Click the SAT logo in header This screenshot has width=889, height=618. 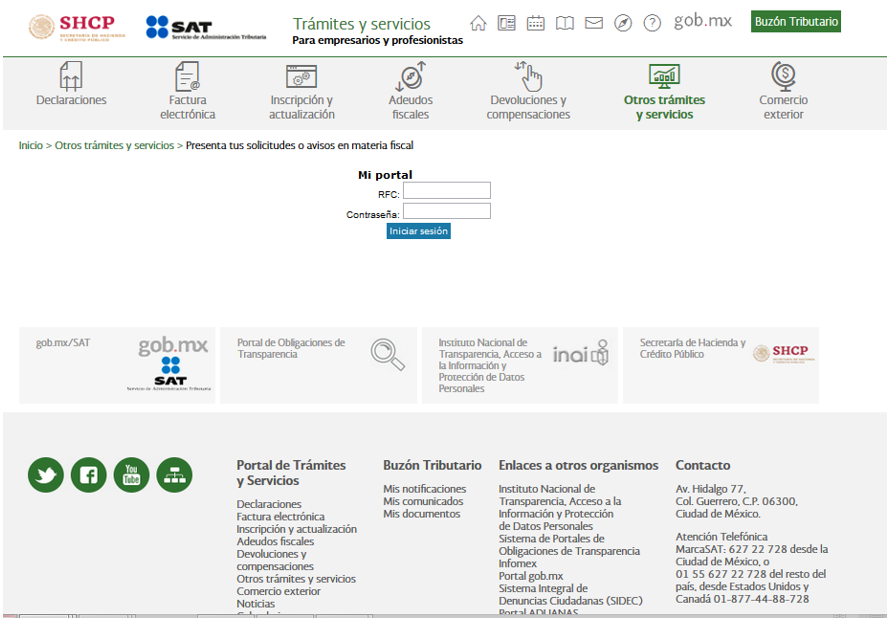point(206,27)
